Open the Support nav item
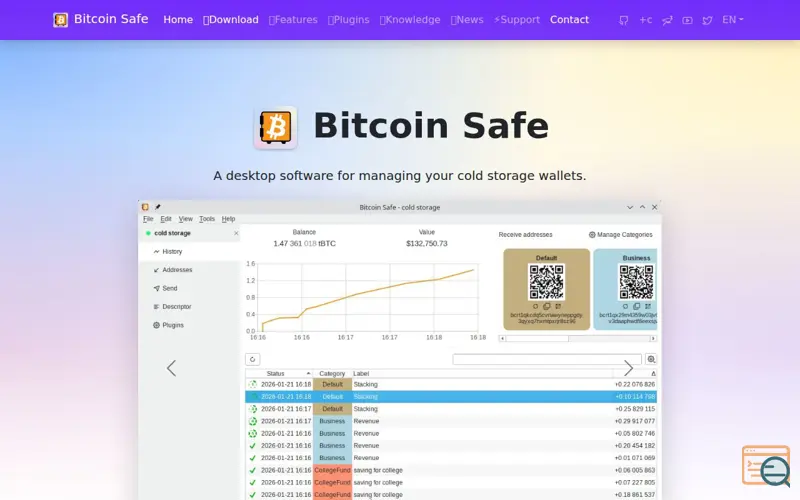 pos(516,20)
